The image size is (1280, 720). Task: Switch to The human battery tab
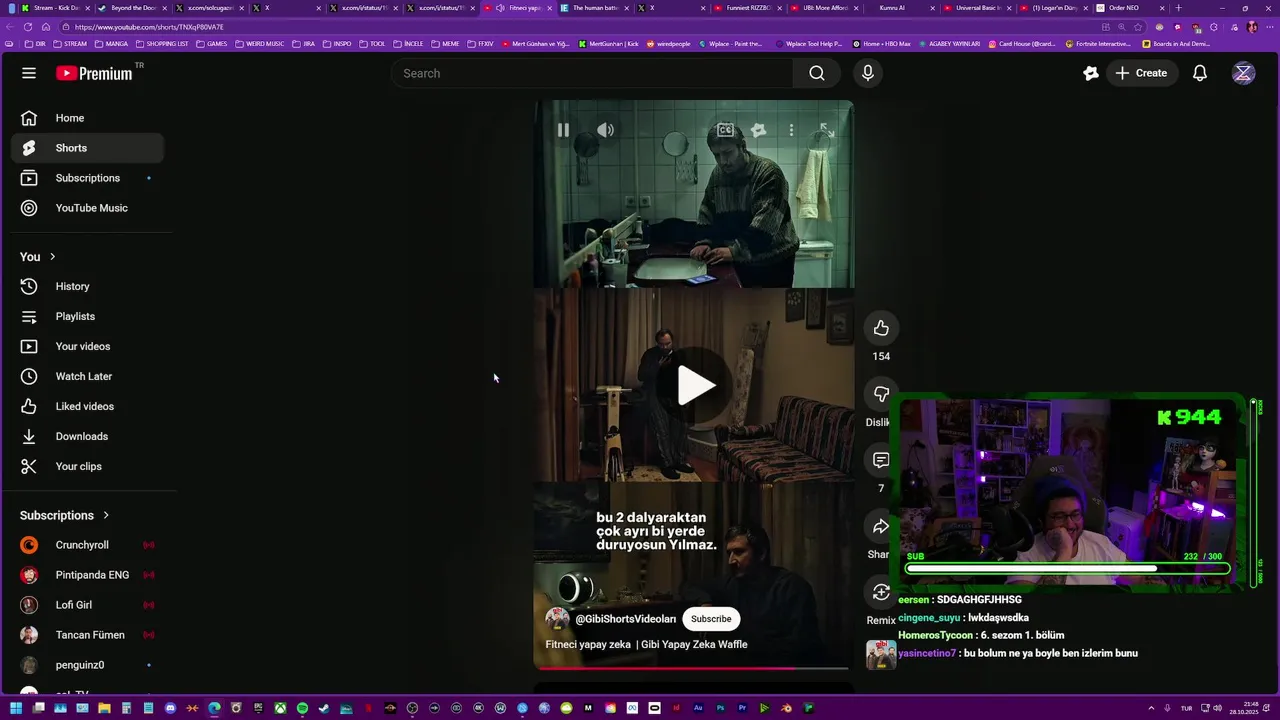click(x=593, y=8)
